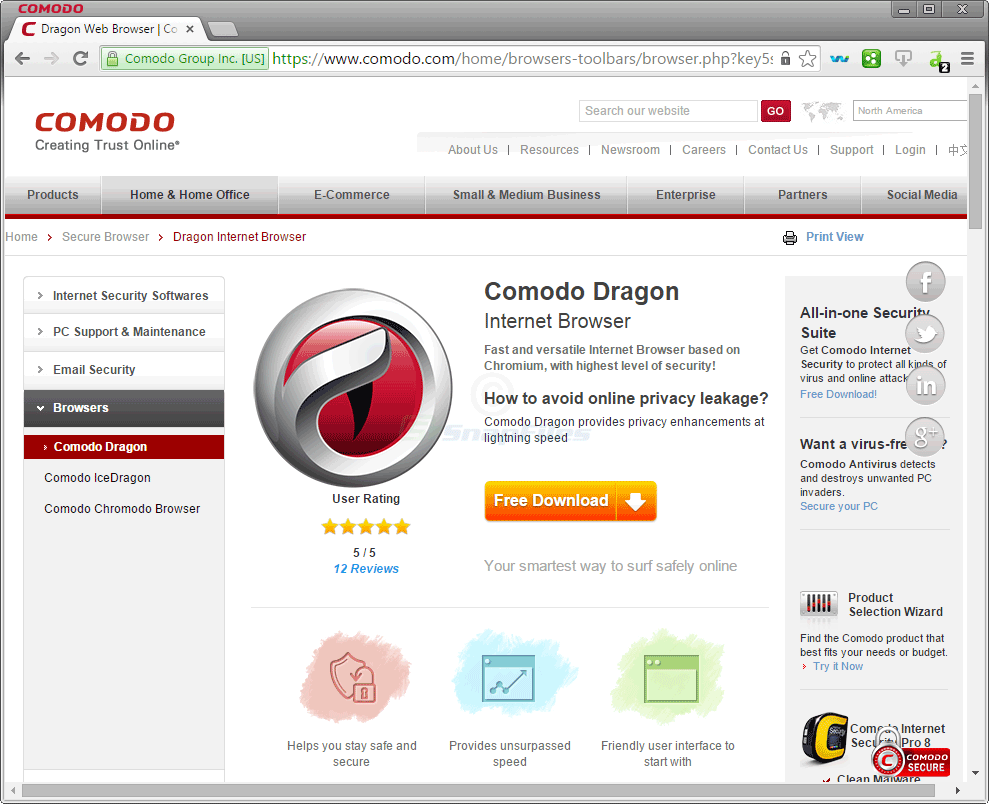Screen dimensions: 989x804
Task: Open the Support link
Action: 851,150
